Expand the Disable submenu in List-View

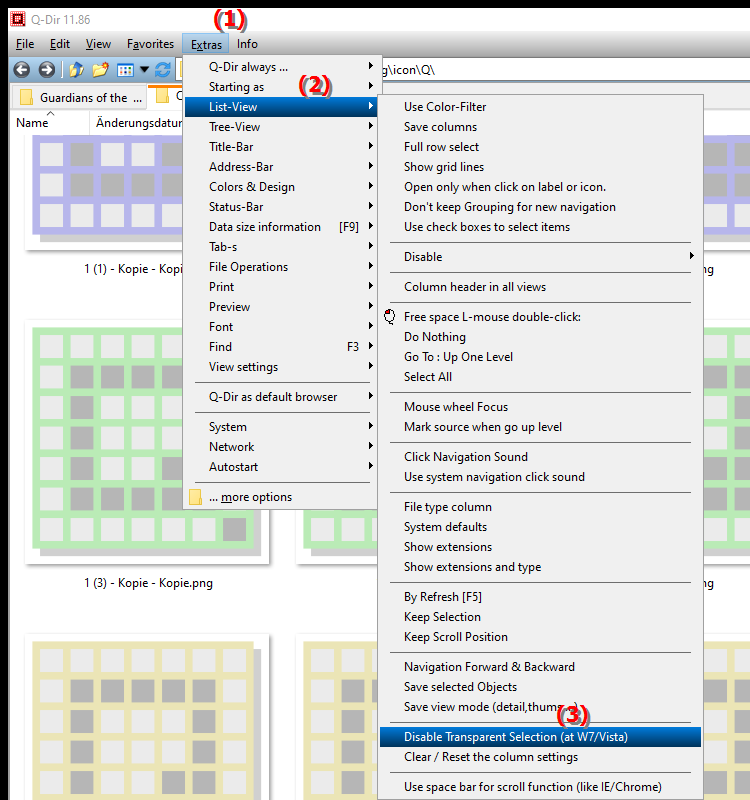pos(540,257)
